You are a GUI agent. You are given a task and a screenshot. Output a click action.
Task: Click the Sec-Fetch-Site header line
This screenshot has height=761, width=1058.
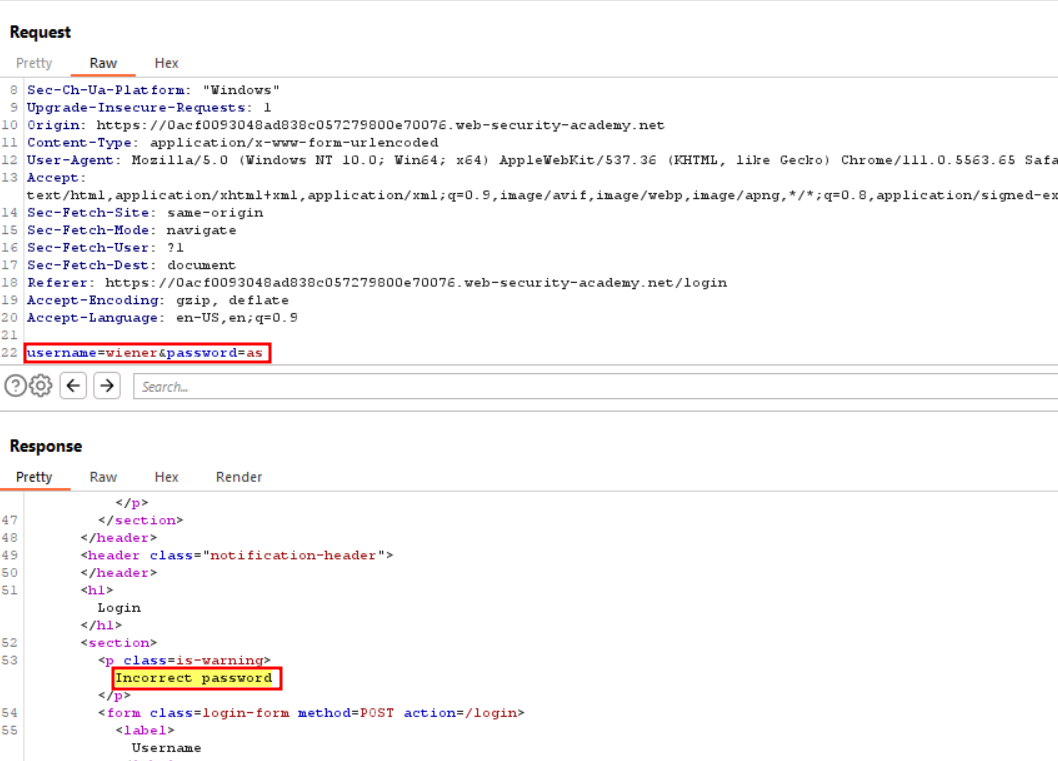tap(145, 213)
